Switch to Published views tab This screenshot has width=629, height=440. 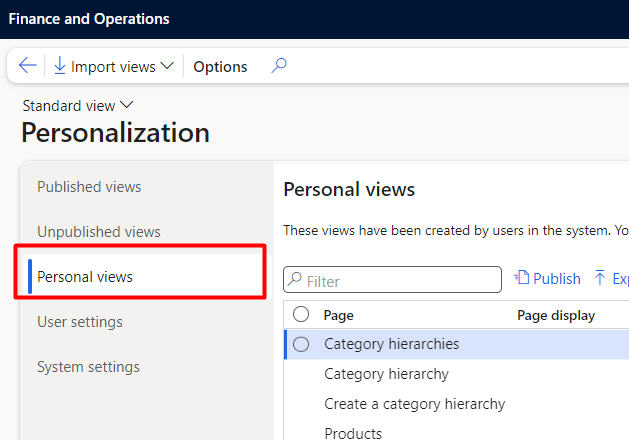coord(89,187)
